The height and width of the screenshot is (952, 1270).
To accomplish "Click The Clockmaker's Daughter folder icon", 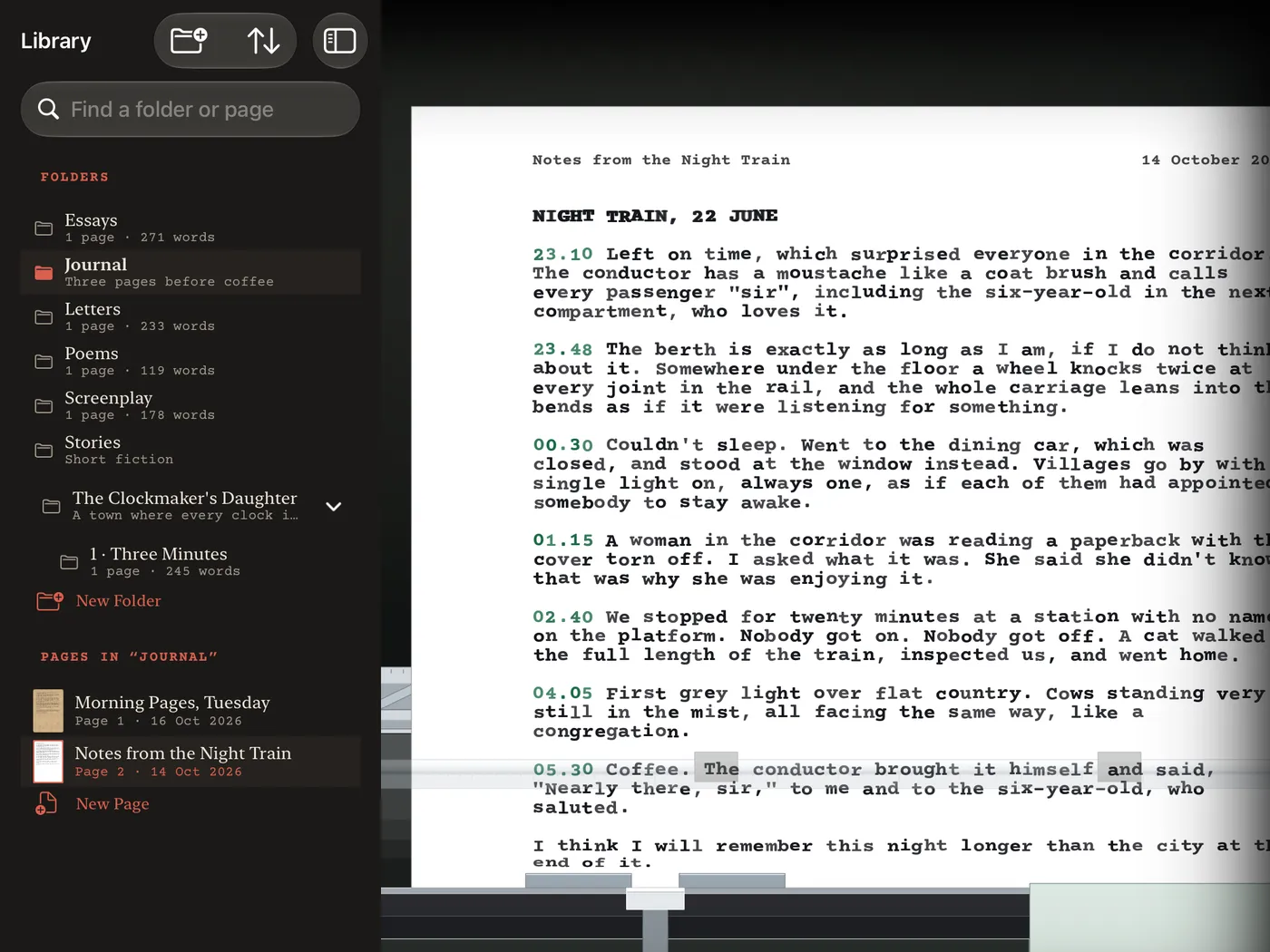I will [x=52, y=507].
